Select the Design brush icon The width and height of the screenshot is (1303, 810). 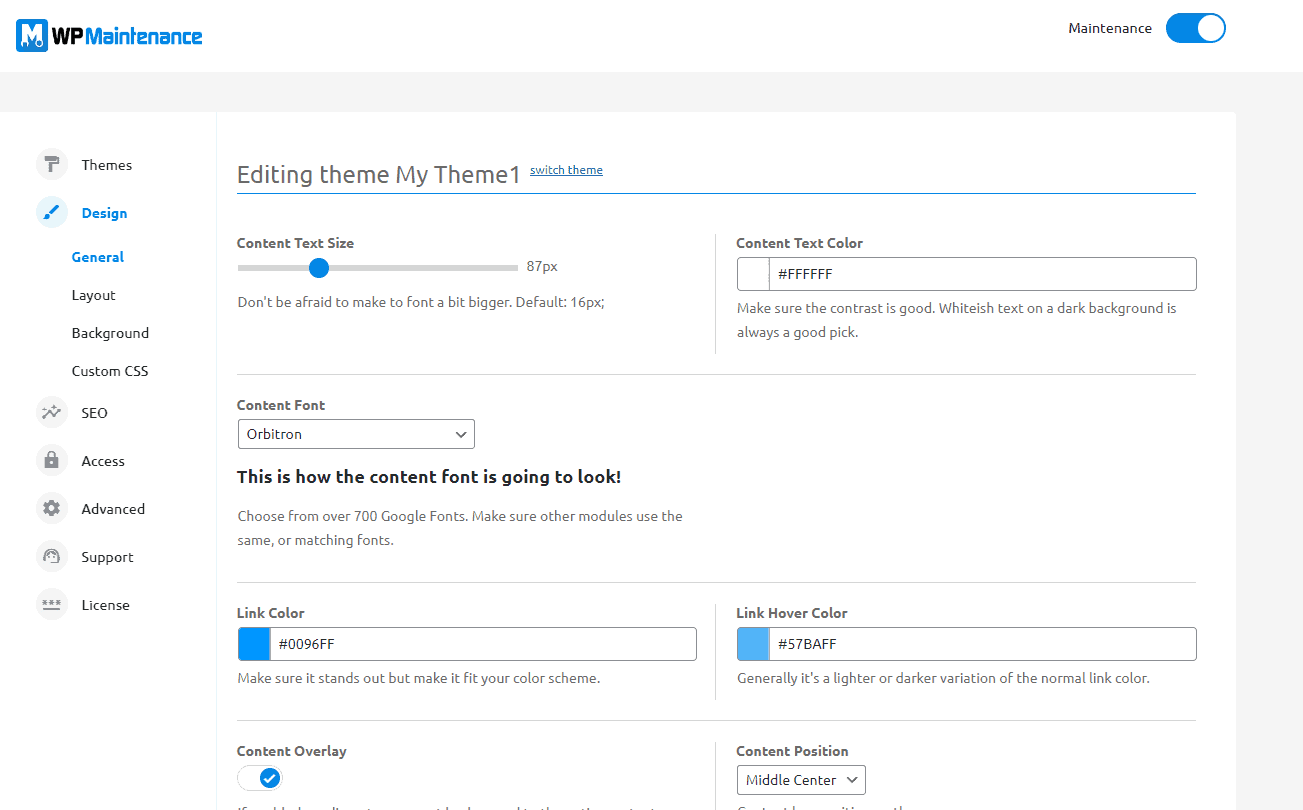pos(52,213)
